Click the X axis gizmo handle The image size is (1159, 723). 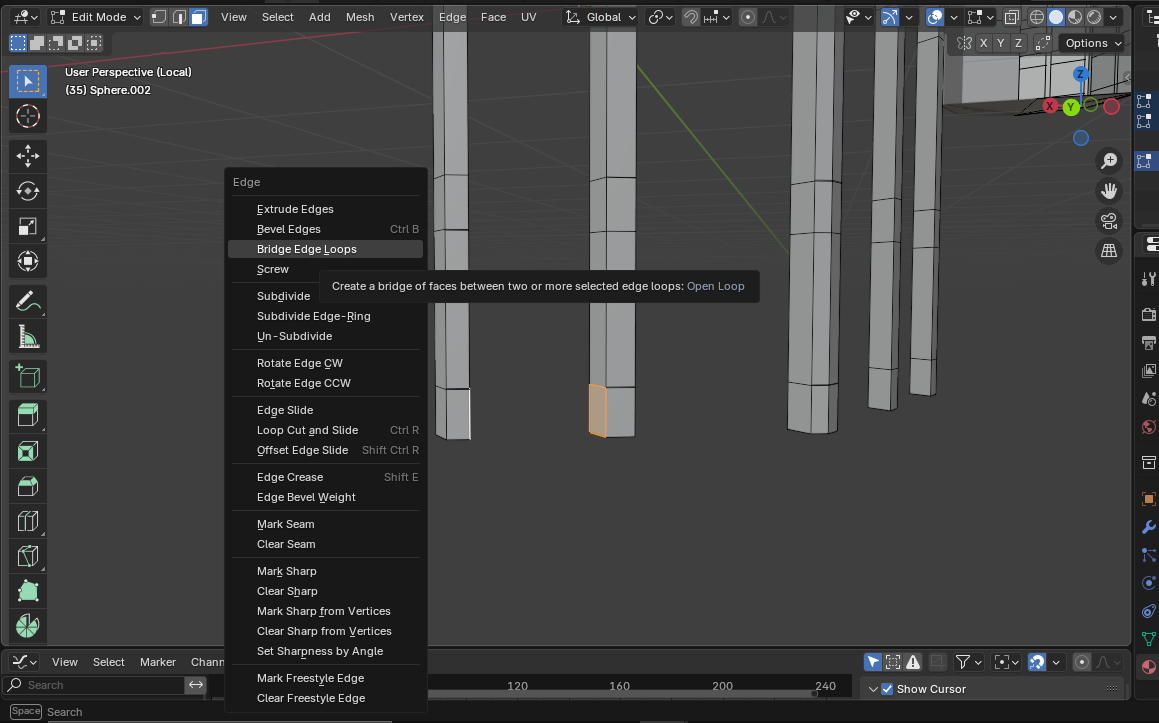point(1050,106)
